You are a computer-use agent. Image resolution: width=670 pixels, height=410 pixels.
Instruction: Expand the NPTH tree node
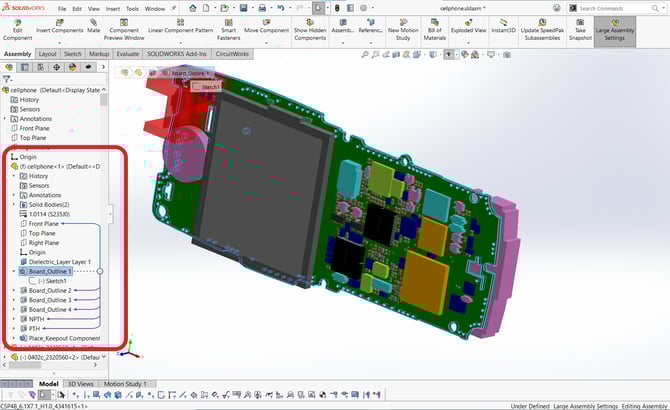click(x=14, y=319)
